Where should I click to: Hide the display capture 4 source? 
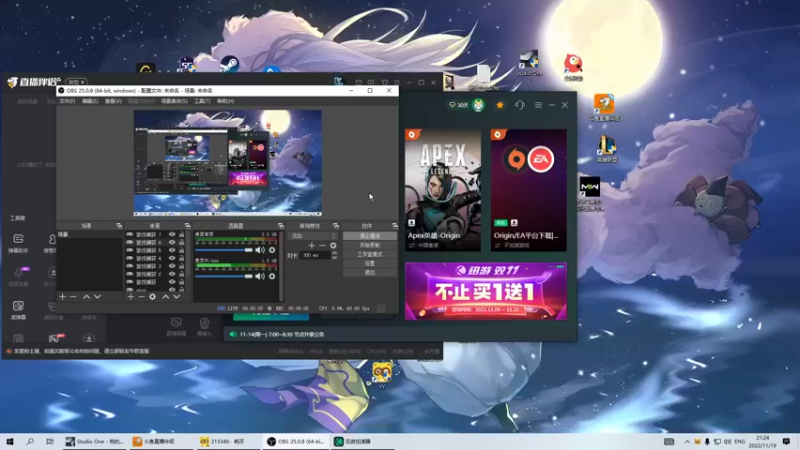(172, 258)
